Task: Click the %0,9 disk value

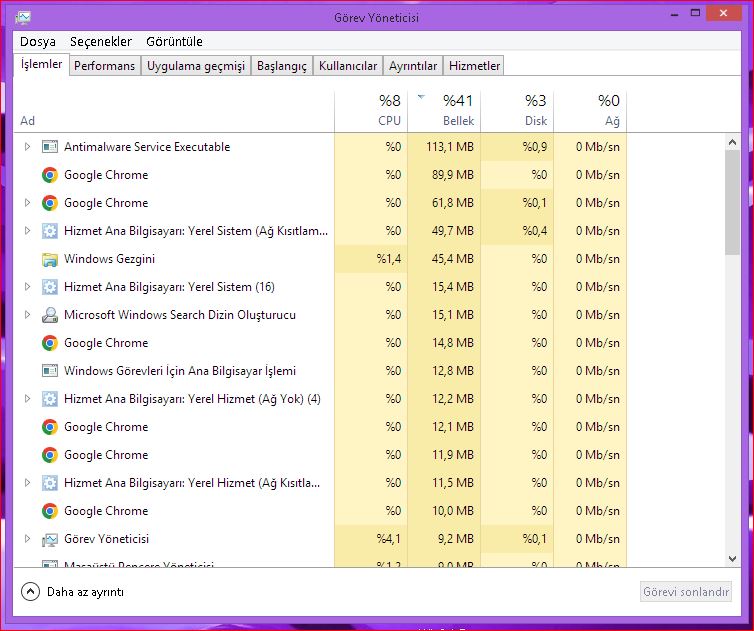Action: [534, 147]
